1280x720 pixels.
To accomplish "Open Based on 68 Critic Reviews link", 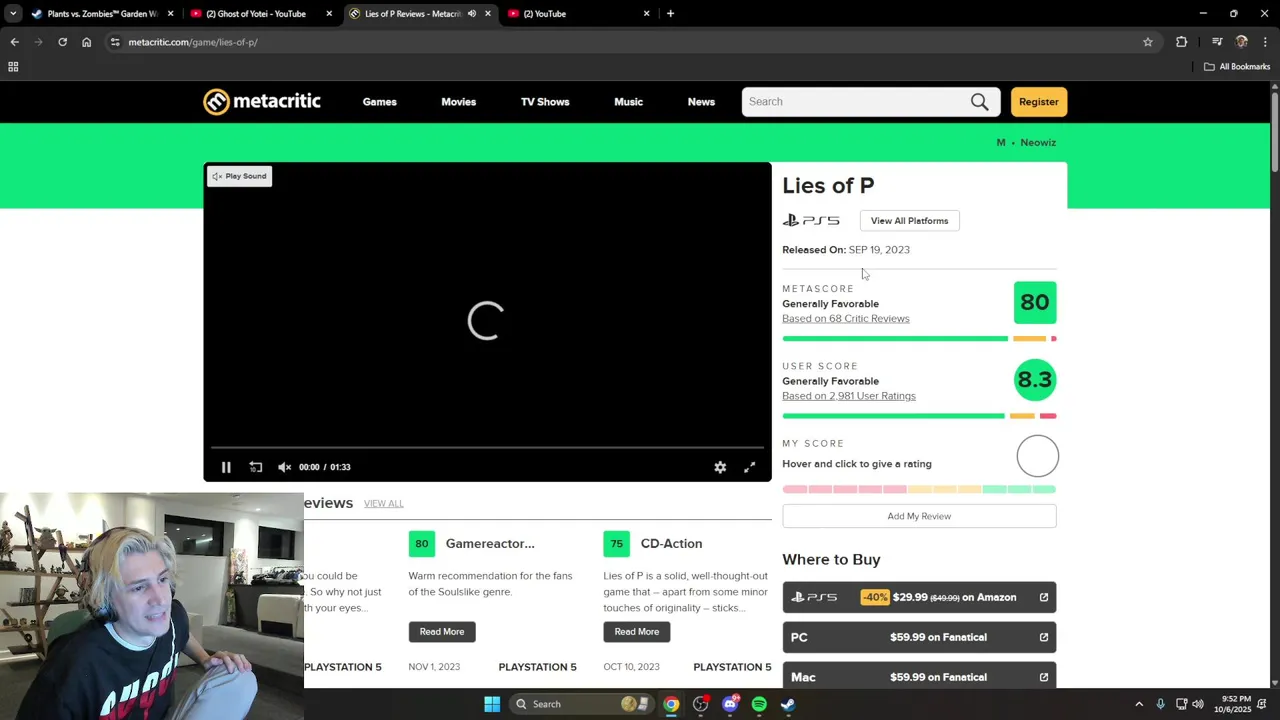I will click(845, 319).
